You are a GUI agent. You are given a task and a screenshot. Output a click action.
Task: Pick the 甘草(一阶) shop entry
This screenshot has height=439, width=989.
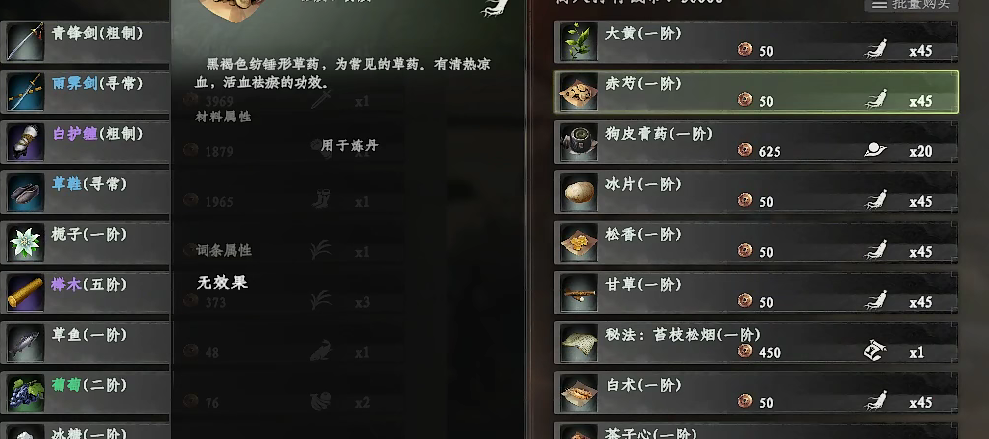[x=756, y=293]
